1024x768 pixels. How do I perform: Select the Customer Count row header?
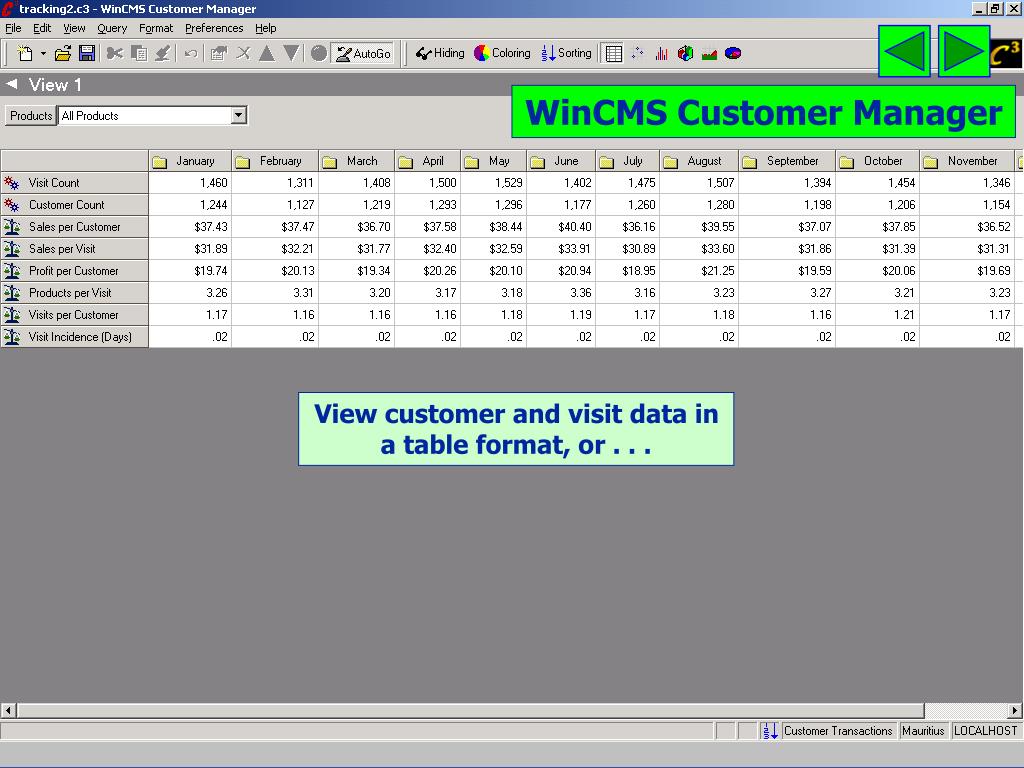(x=74, y=204)
